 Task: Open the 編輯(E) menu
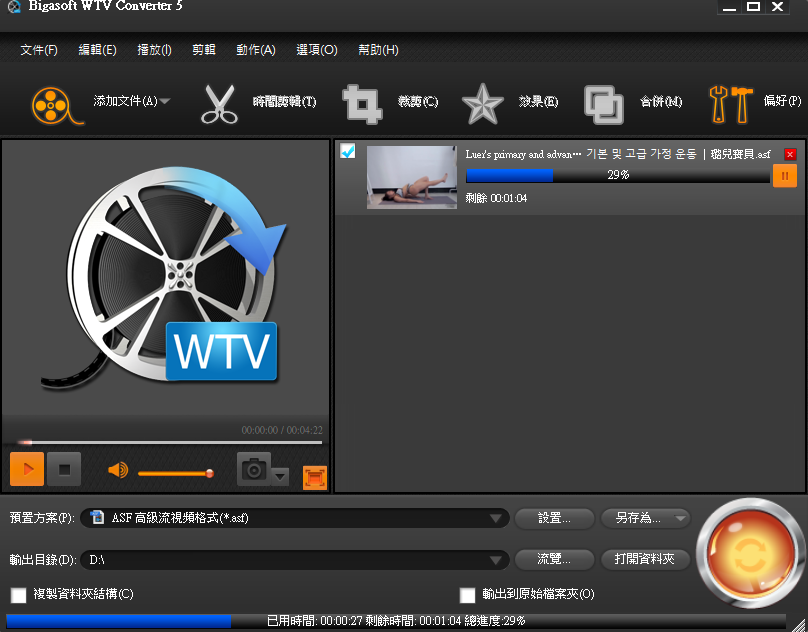[x=97, y=50]
